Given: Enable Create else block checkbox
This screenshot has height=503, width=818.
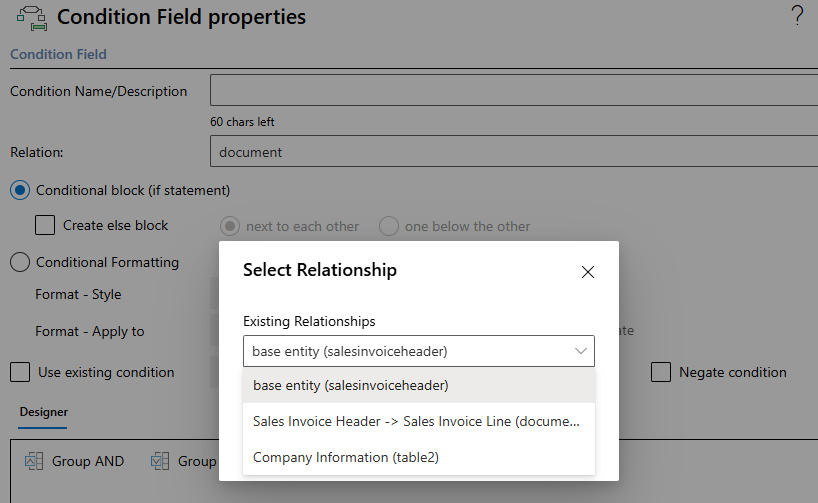Looking at the screenshot, I should point(45,225).
